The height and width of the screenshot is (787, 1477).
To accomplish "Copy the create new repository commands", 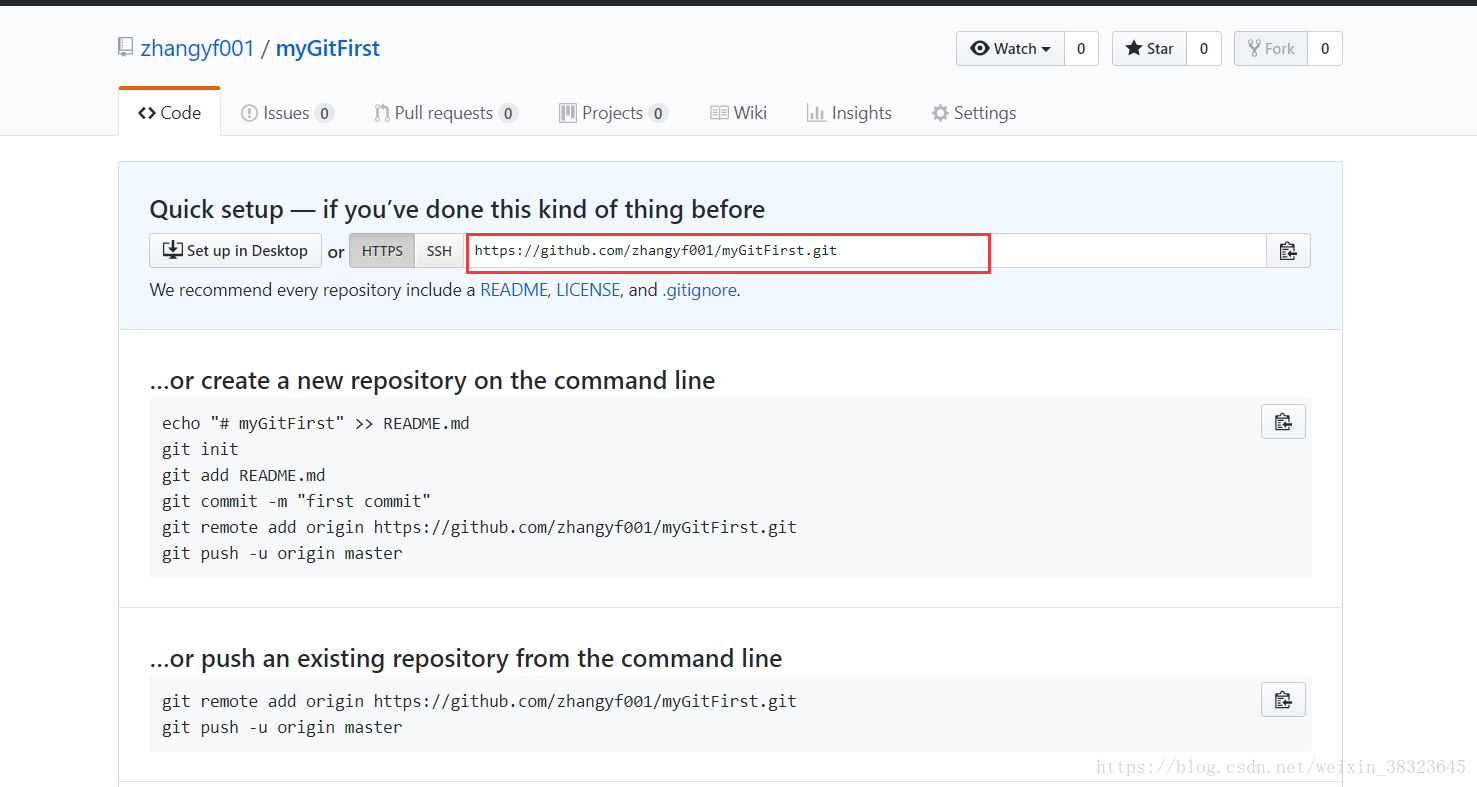I will (1283, 422).
